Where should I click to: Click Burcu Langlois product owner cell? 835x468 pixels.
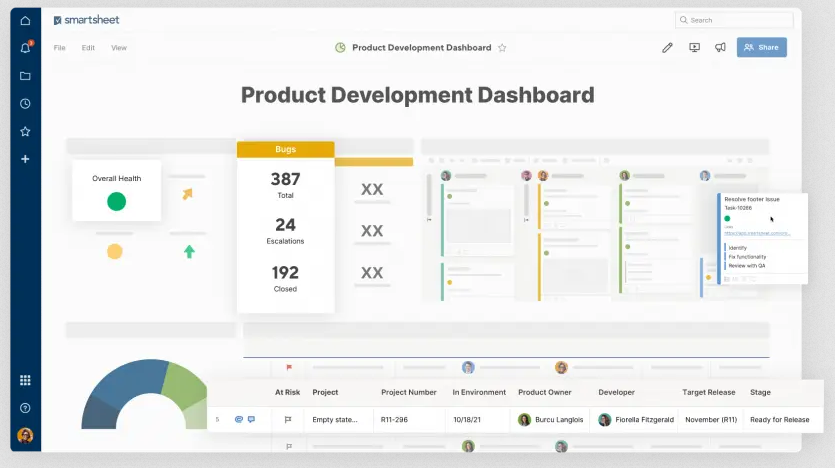pos(551,420)
